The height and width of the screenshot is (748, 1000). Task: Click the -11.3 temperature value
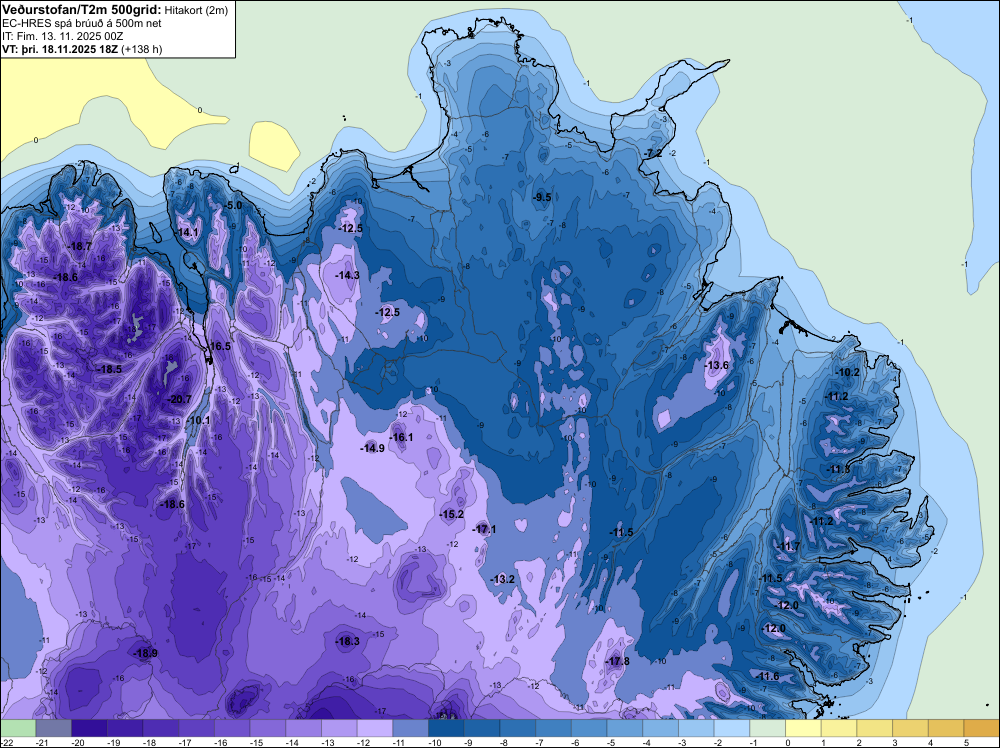click(839, 469)
